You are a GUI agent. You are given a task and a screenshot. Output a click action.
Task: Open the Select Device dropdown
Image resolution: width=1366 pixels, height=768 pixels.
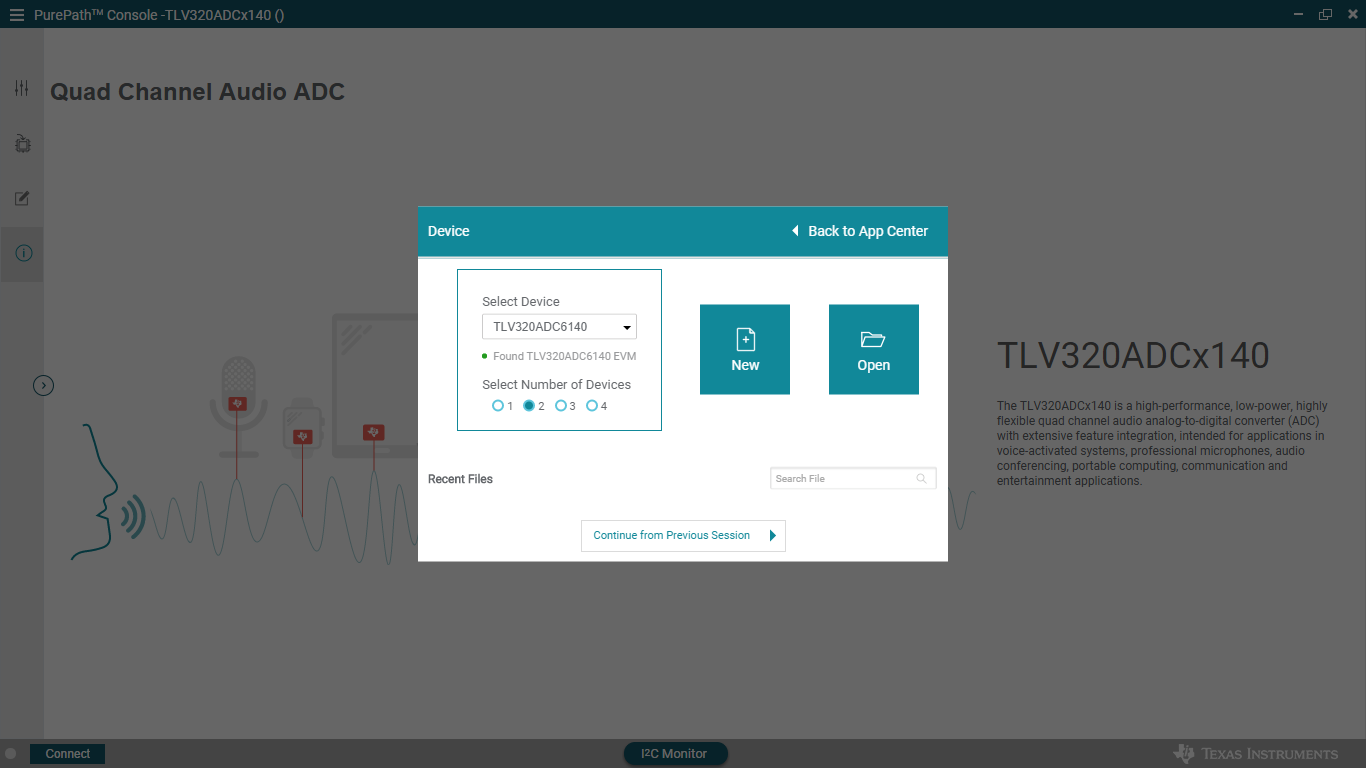tap(559, 327)
